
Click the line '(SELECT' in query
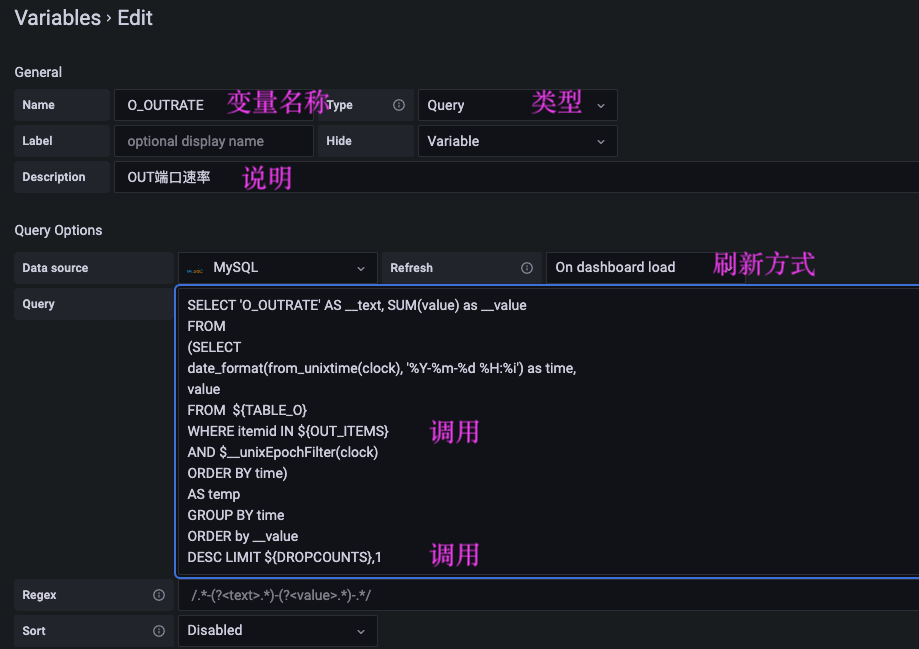pos(214,347)
